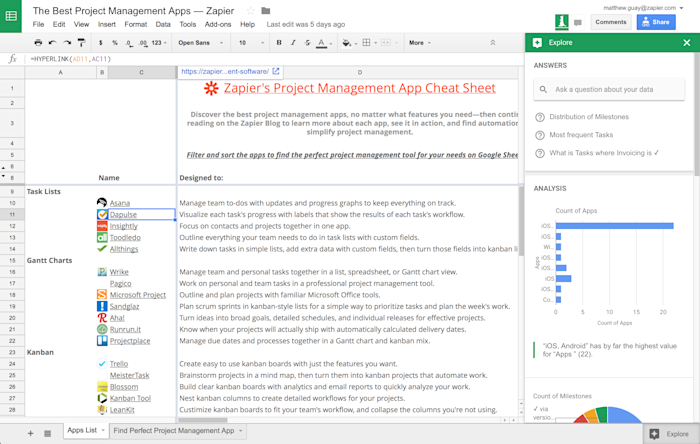This screenshot has height=444, width=700.
Task: Toggle Bold formatting
Action: [279, 43]
